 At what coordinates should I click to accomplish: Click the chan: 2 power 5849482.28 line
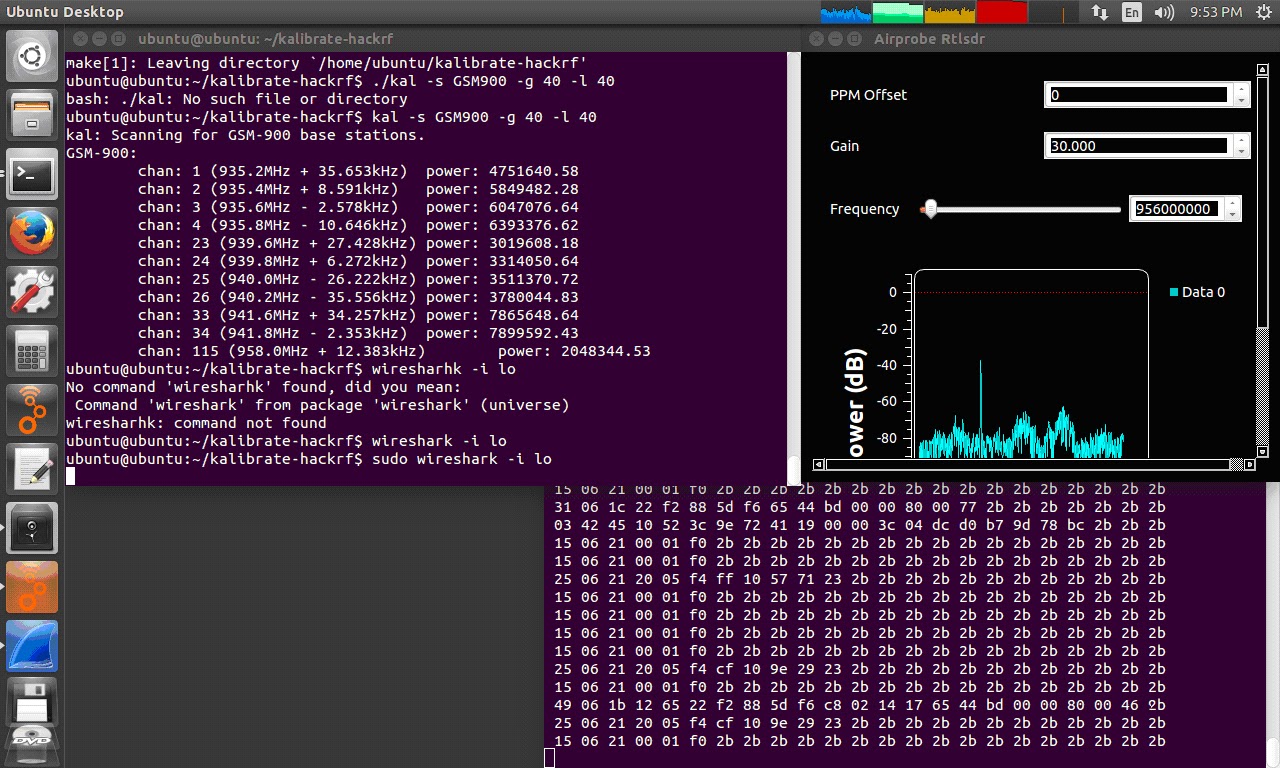(x=358, y=189)
